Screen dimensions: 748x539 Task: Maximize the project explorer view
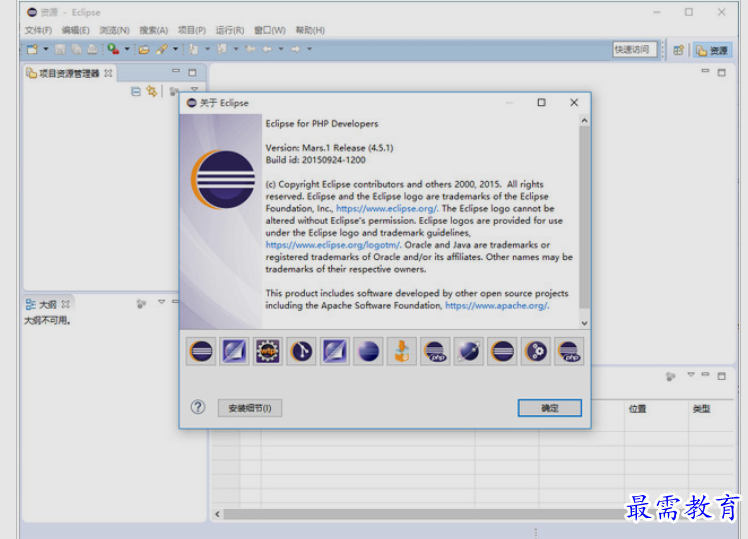tap(192, 73)
